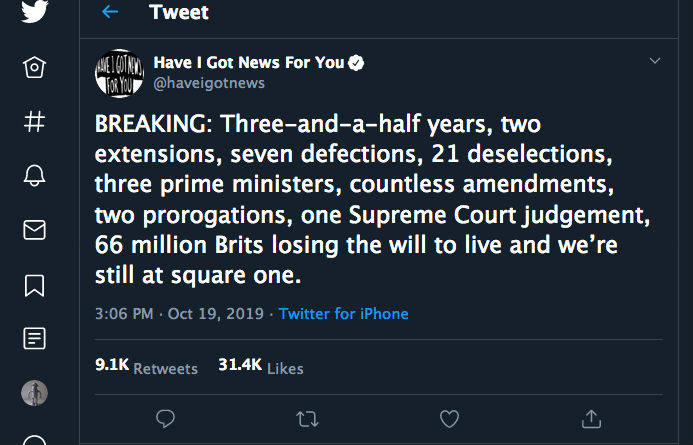View the 9.1K Retweets list
Image resolution: width=693 pixels, height=445 pixels.
coord(146,367)
